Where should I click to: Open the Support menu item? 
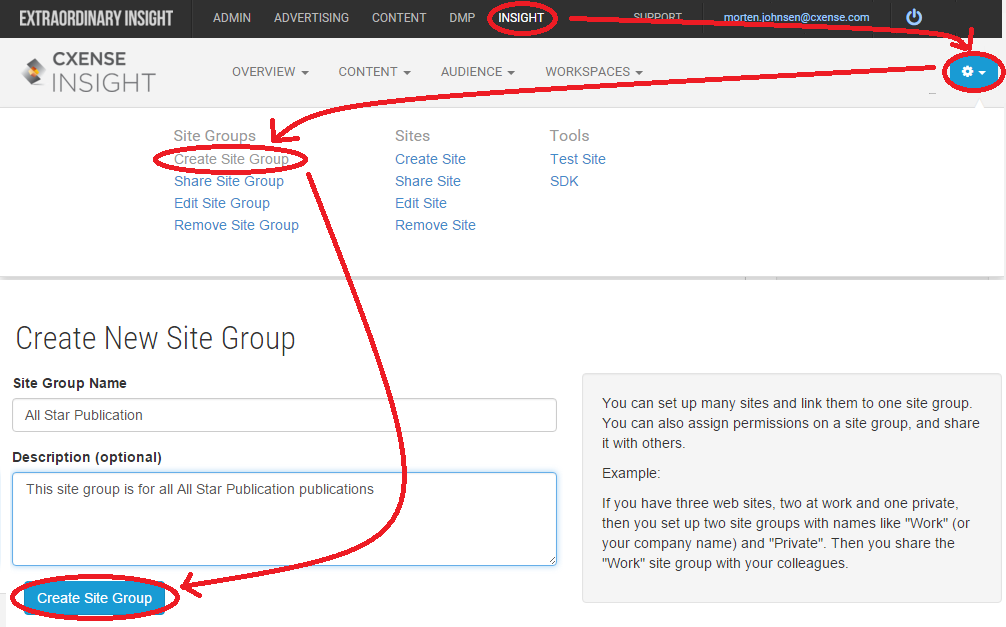pos(657,17)
